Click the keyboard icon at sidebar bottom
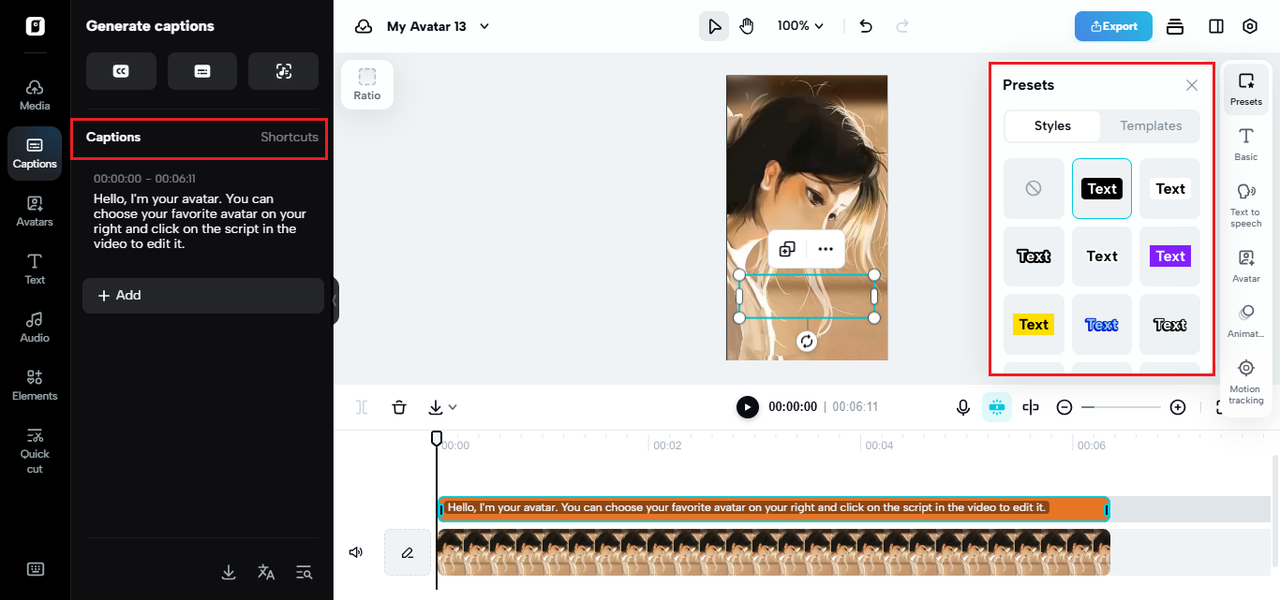Viewport: 1280px width, 600px height. click(x=35, y=569)
